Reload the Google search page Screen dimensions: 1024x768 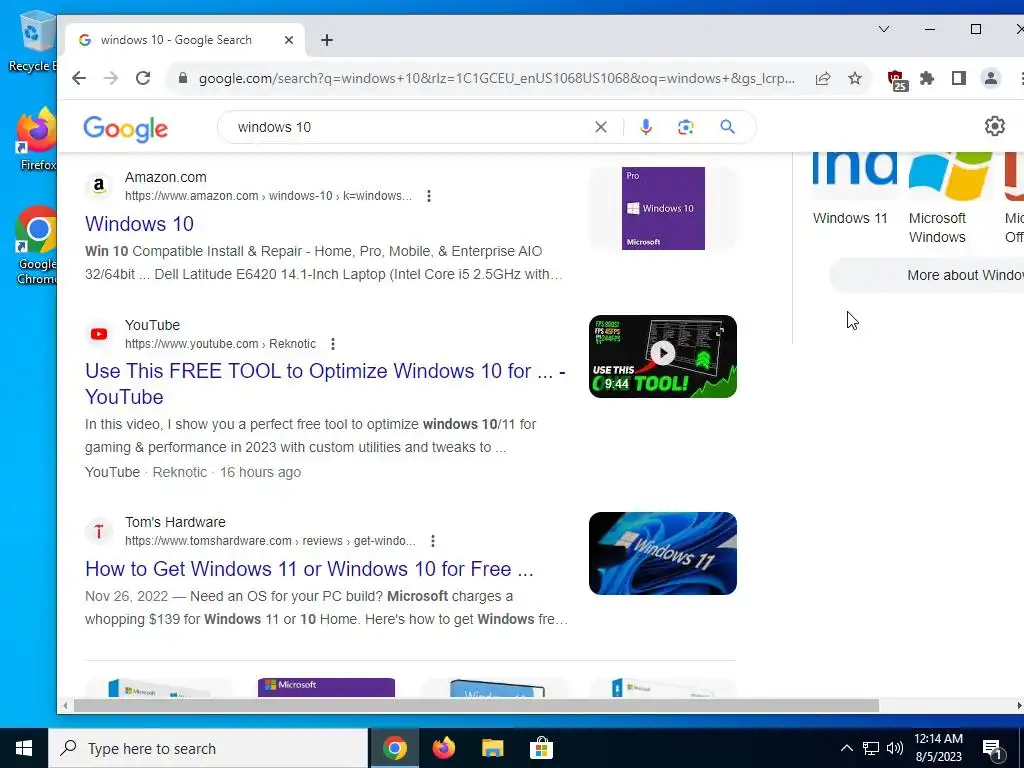143,78
